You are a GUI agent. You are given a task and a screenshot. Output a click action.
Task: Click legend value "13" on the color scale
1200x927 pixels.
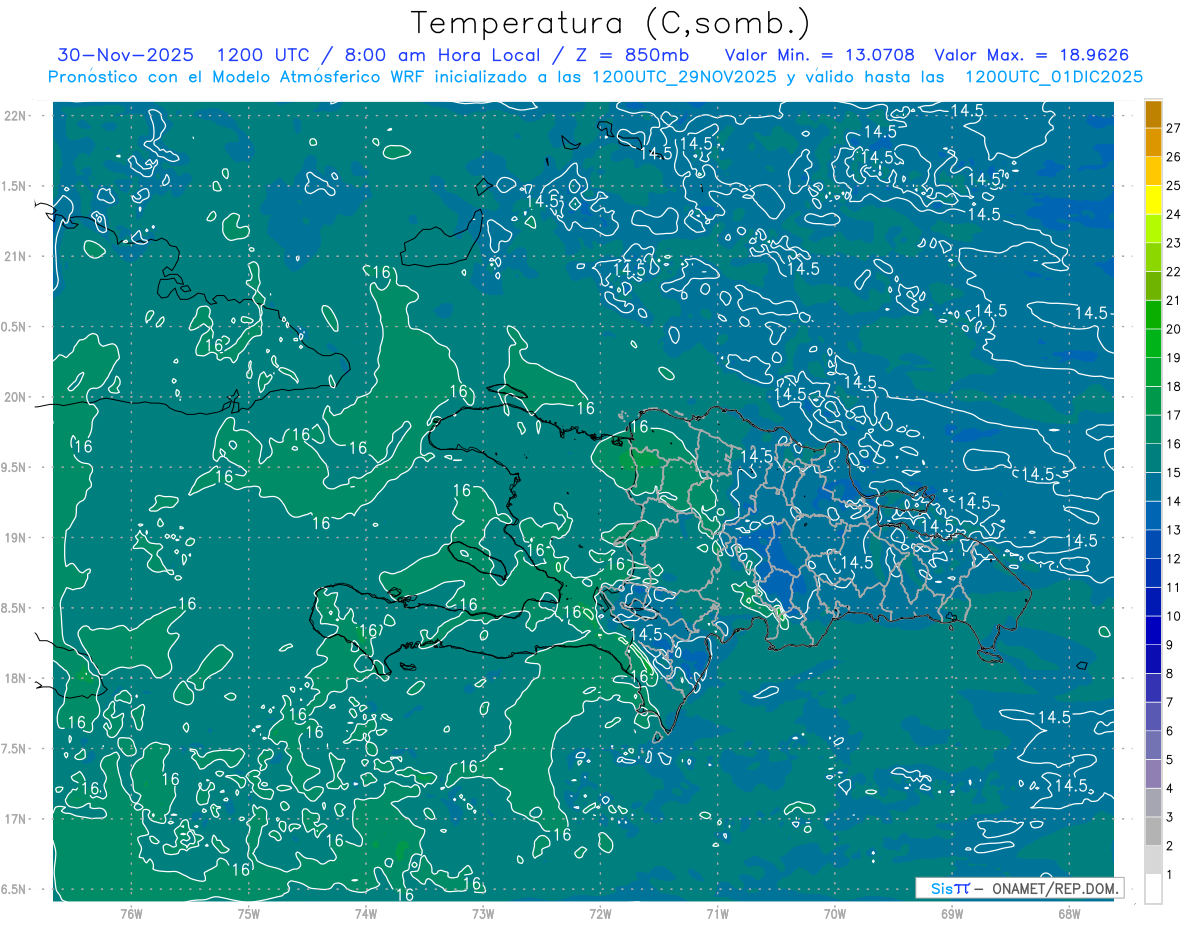(1174, 529)
